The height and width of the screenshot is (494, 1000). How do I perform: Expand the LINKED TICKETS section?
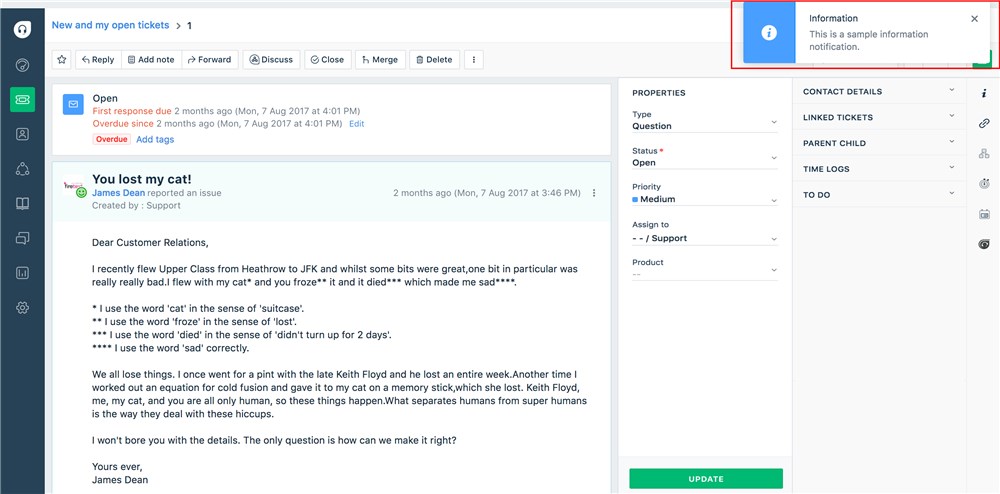click(879, 117)
